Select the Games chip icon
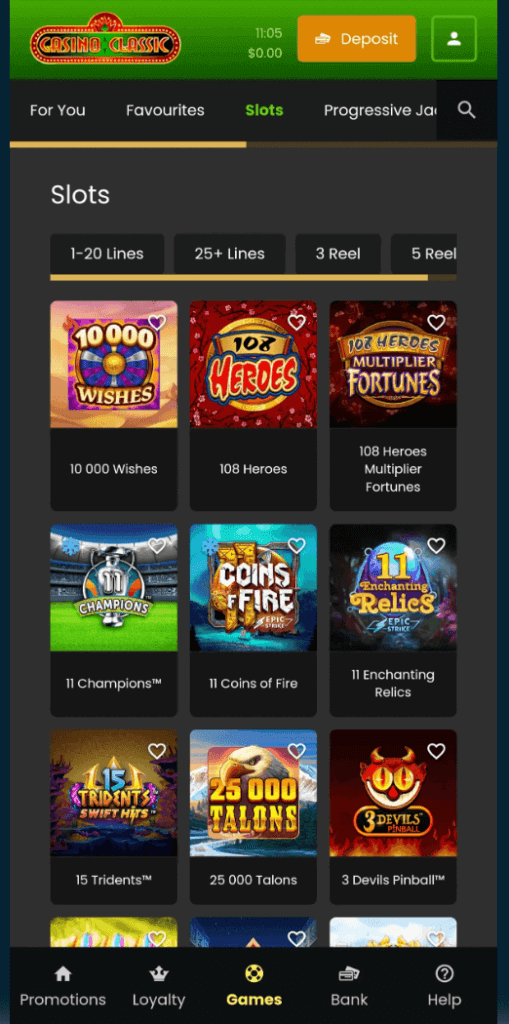This screenshot has width=509, height=1024. pos(254,974)
